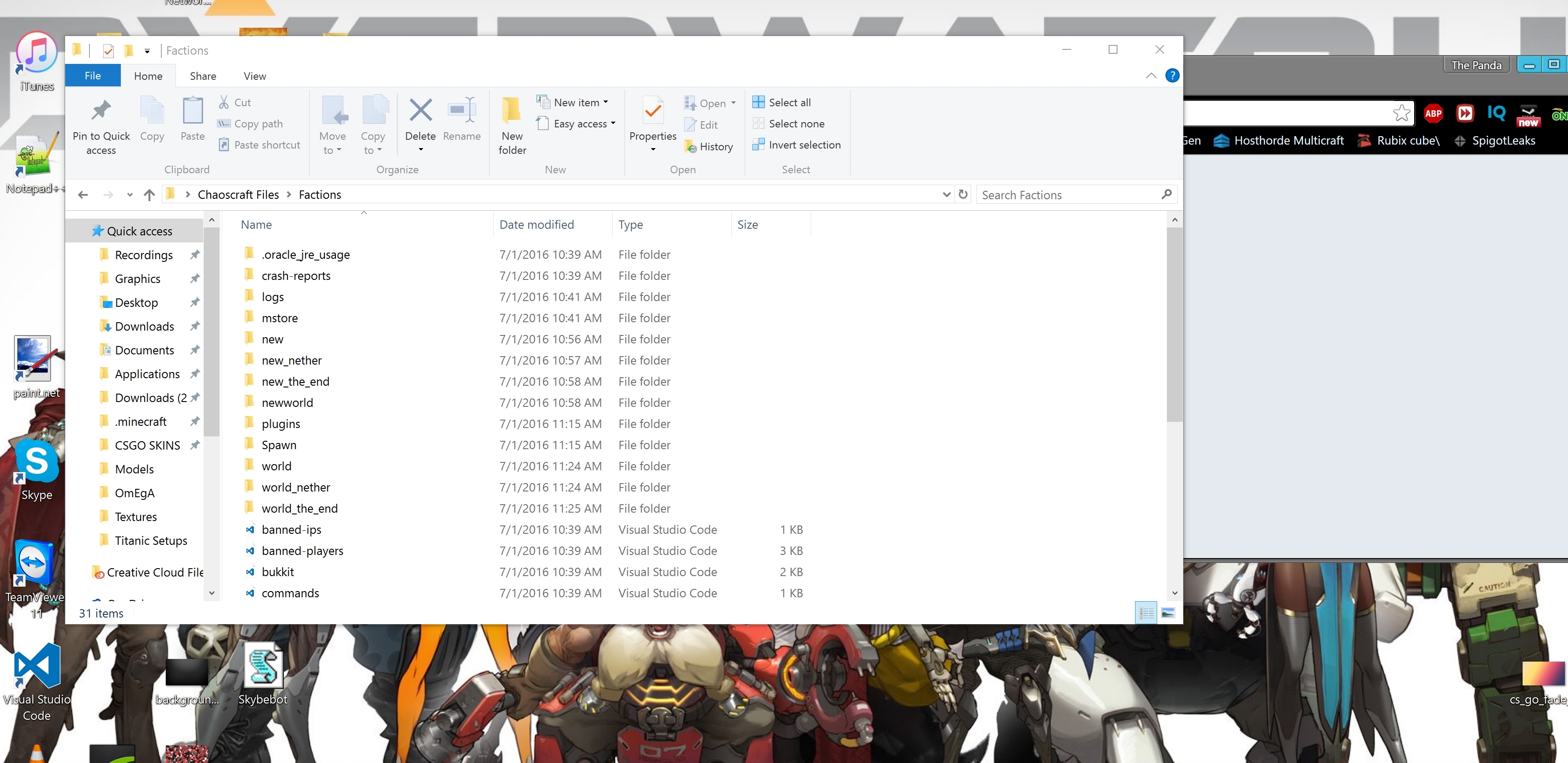
Task: Go up one folder with the up arrow
Action: click(x=149, y=195)
